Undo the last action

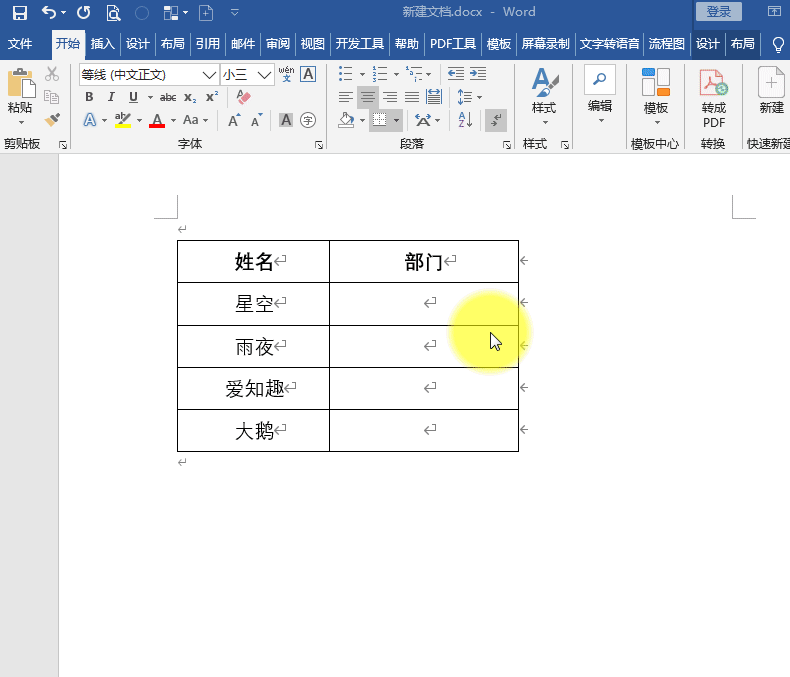point(48,12)
